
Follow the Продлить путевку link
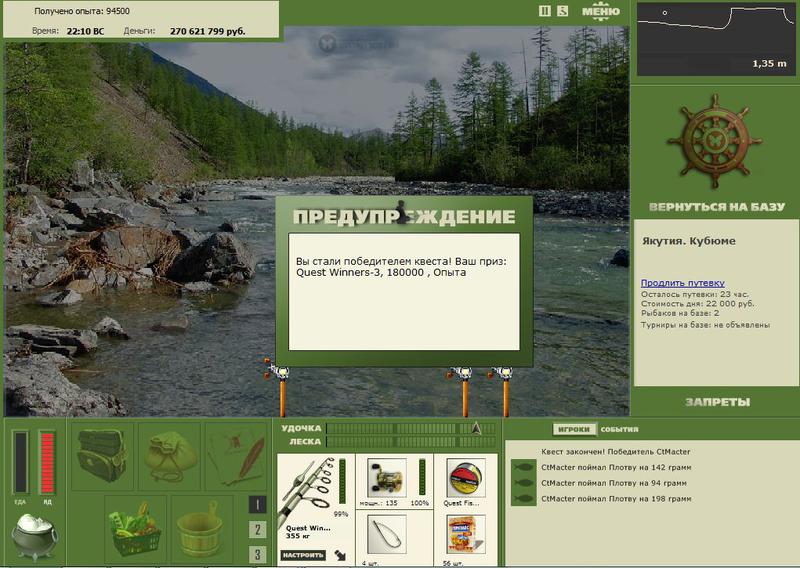[x=683, y=283]
